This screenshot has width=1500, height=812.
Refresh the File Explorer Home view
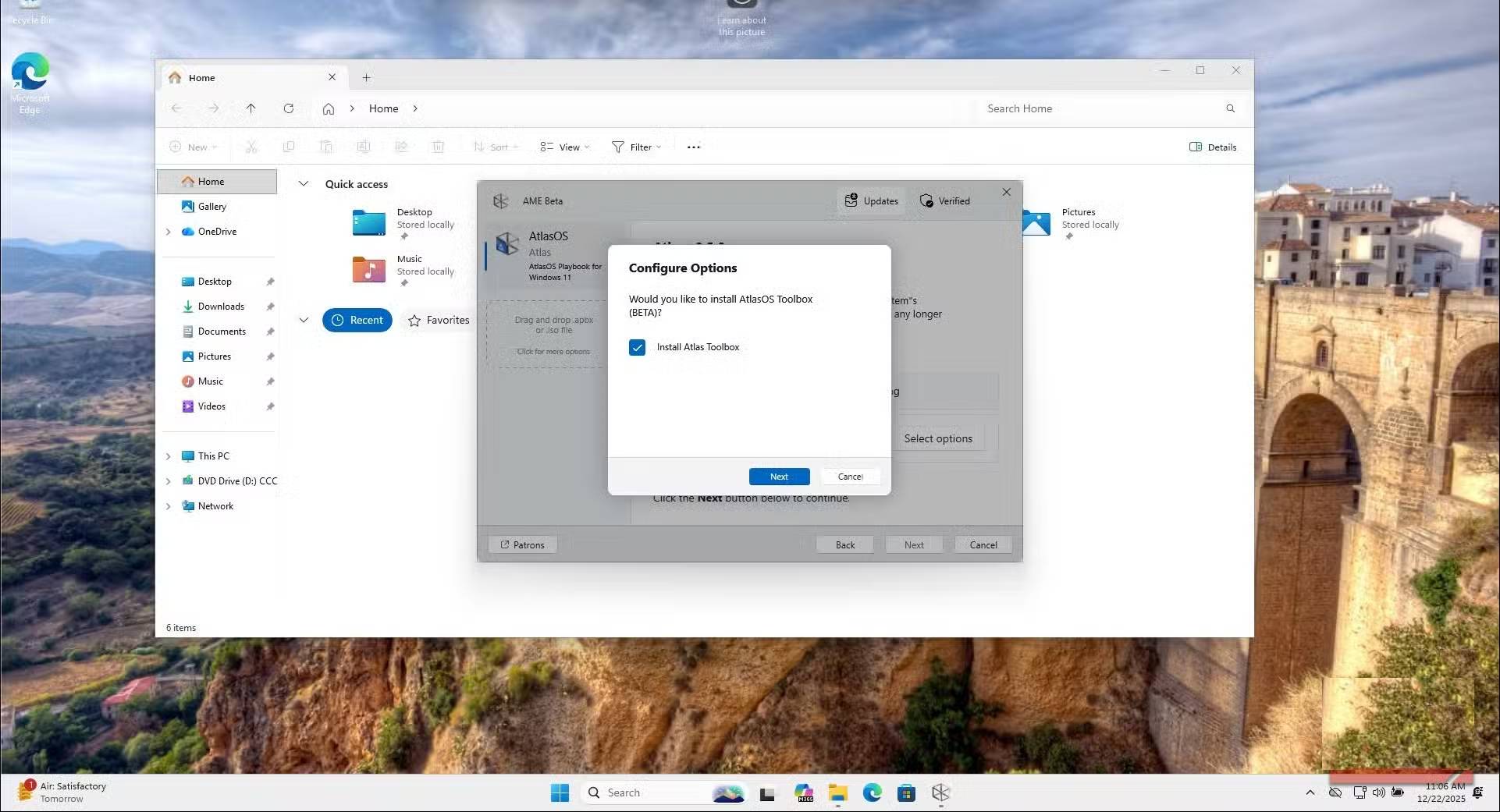pos(289,108)
